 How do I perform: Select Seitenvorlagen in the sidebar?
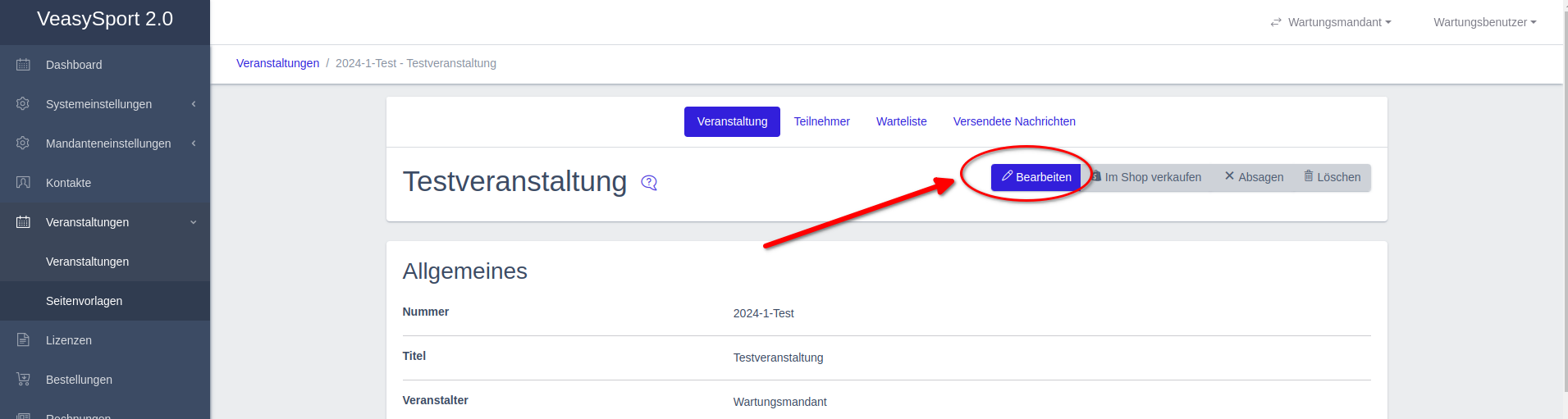click(84, 301)
